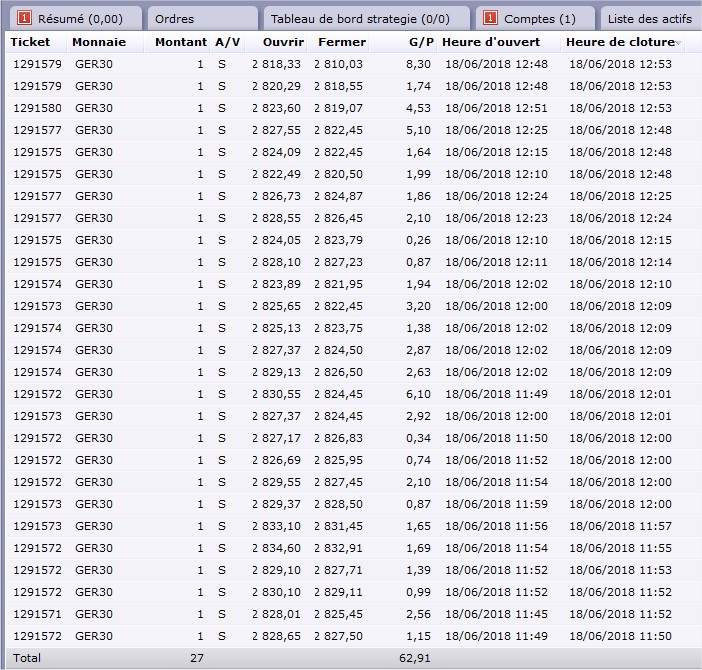Select open price 2 826,69

tap(276, 460)
